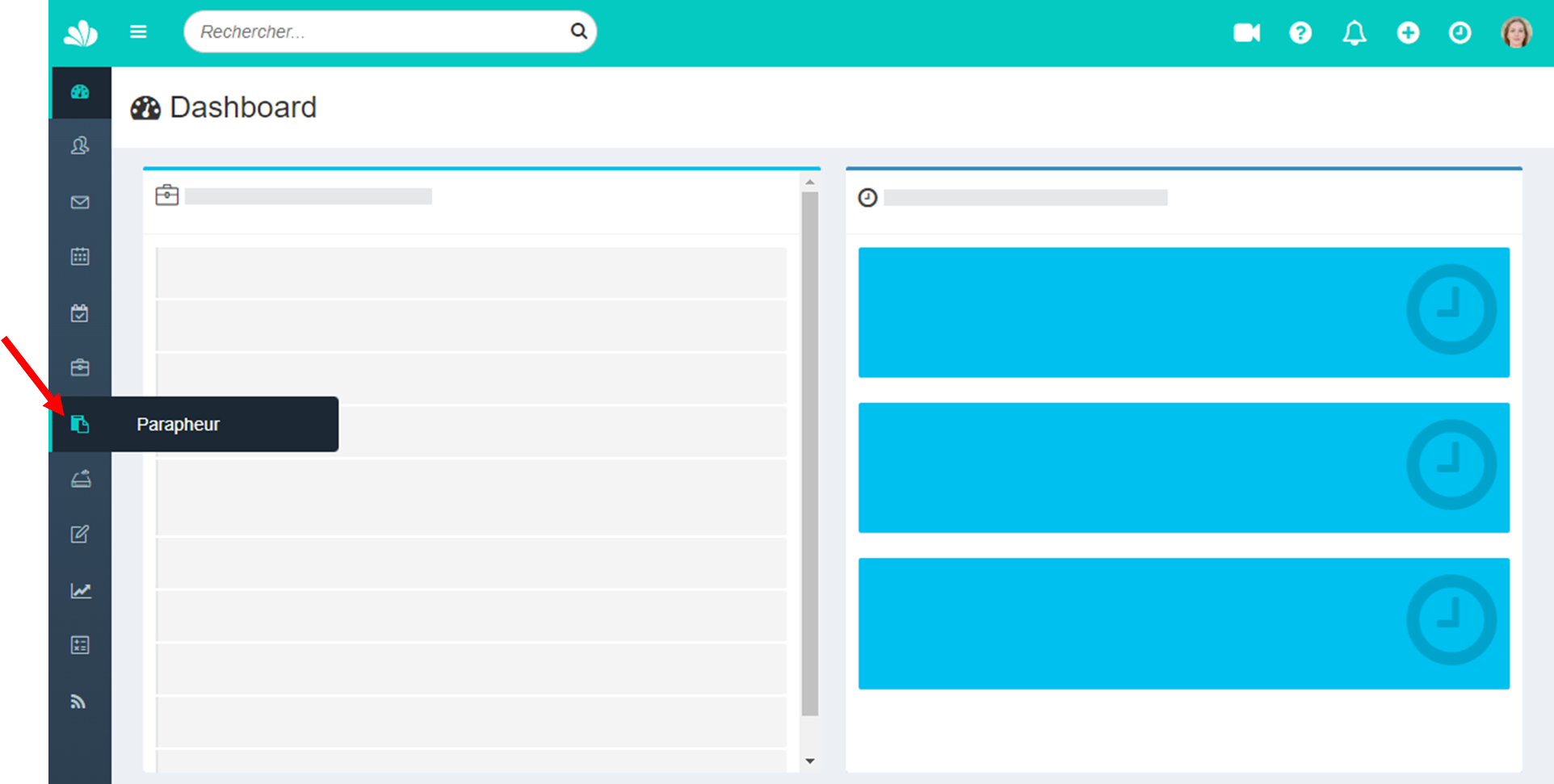Open the Parapheur sidebar icon
This screenshot has height=784, width=1554.
tap(80, 424)
